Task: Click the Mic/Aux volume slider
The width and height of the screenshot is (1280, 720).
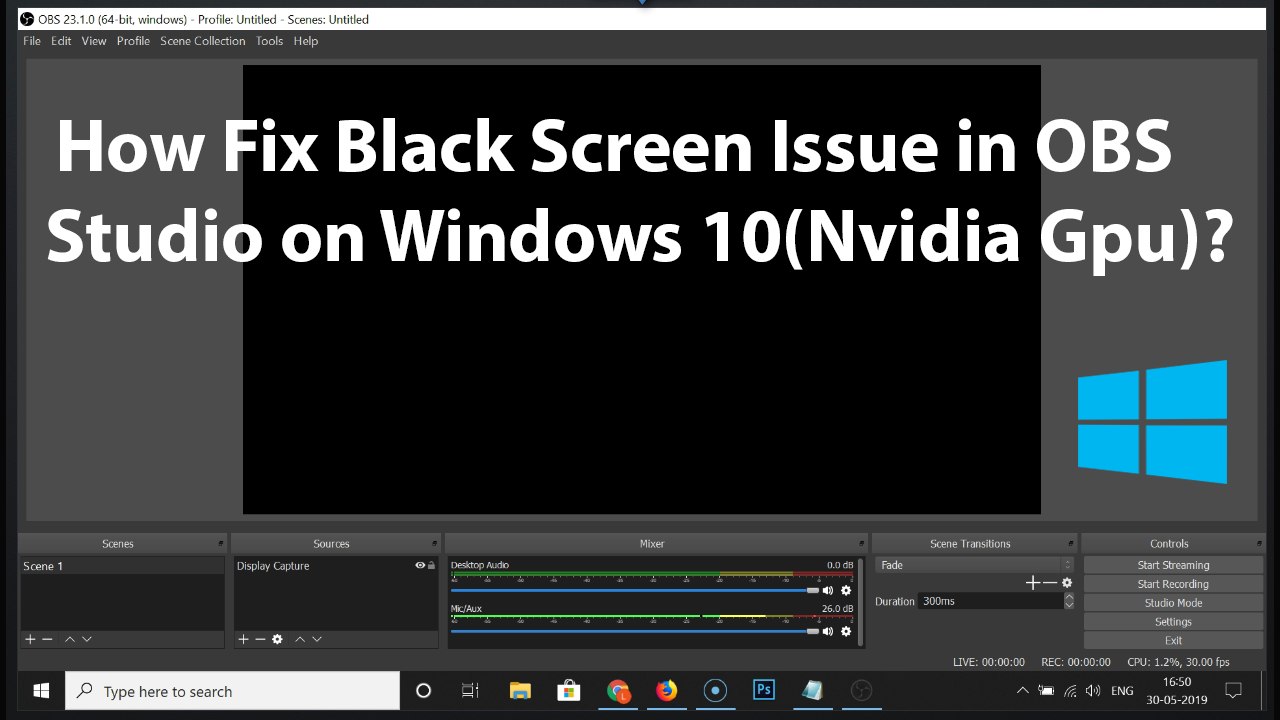Action: point(635,631)
